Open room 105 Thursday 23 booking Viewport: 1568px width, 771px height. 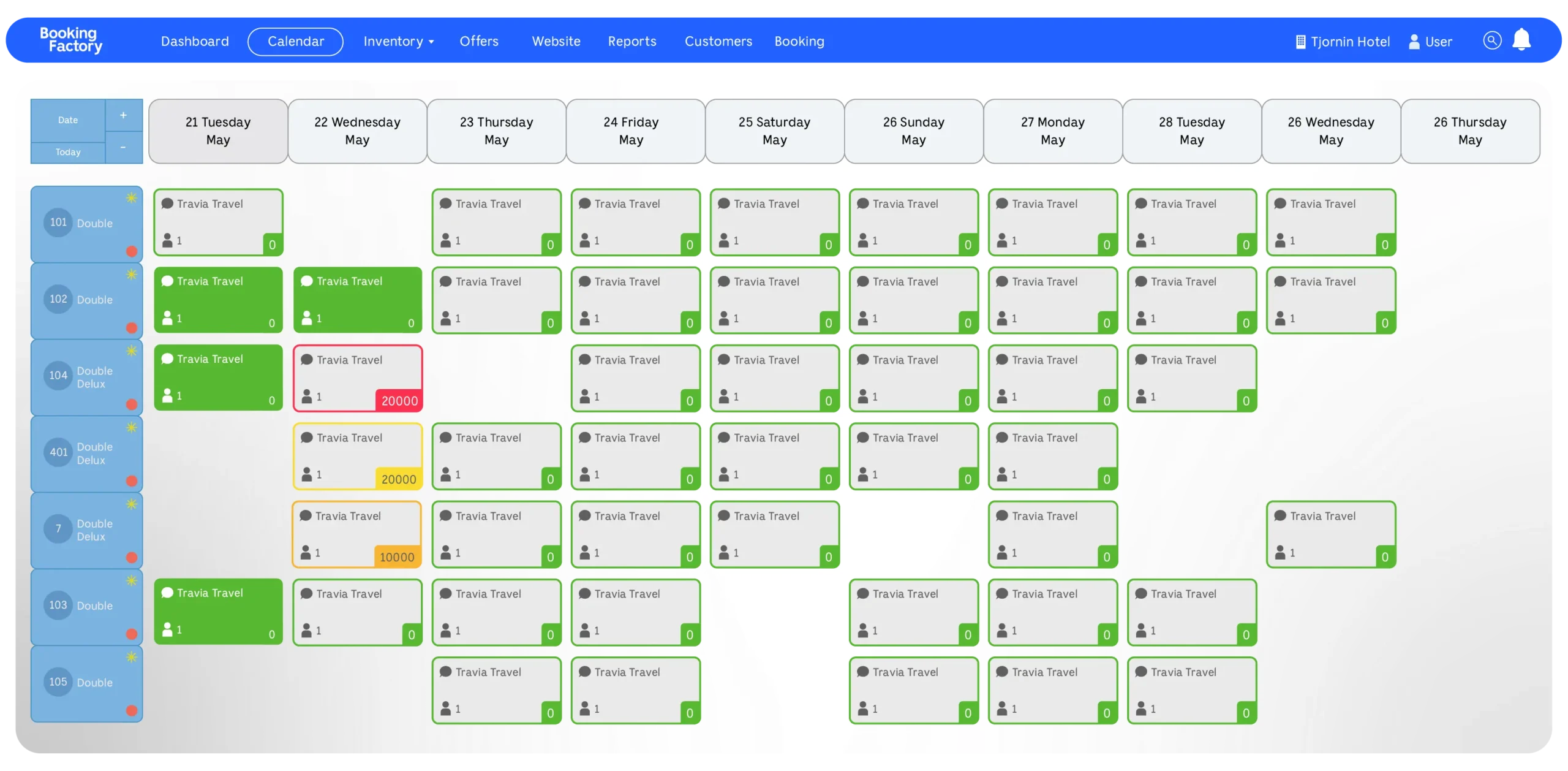(x=497, y=690)
